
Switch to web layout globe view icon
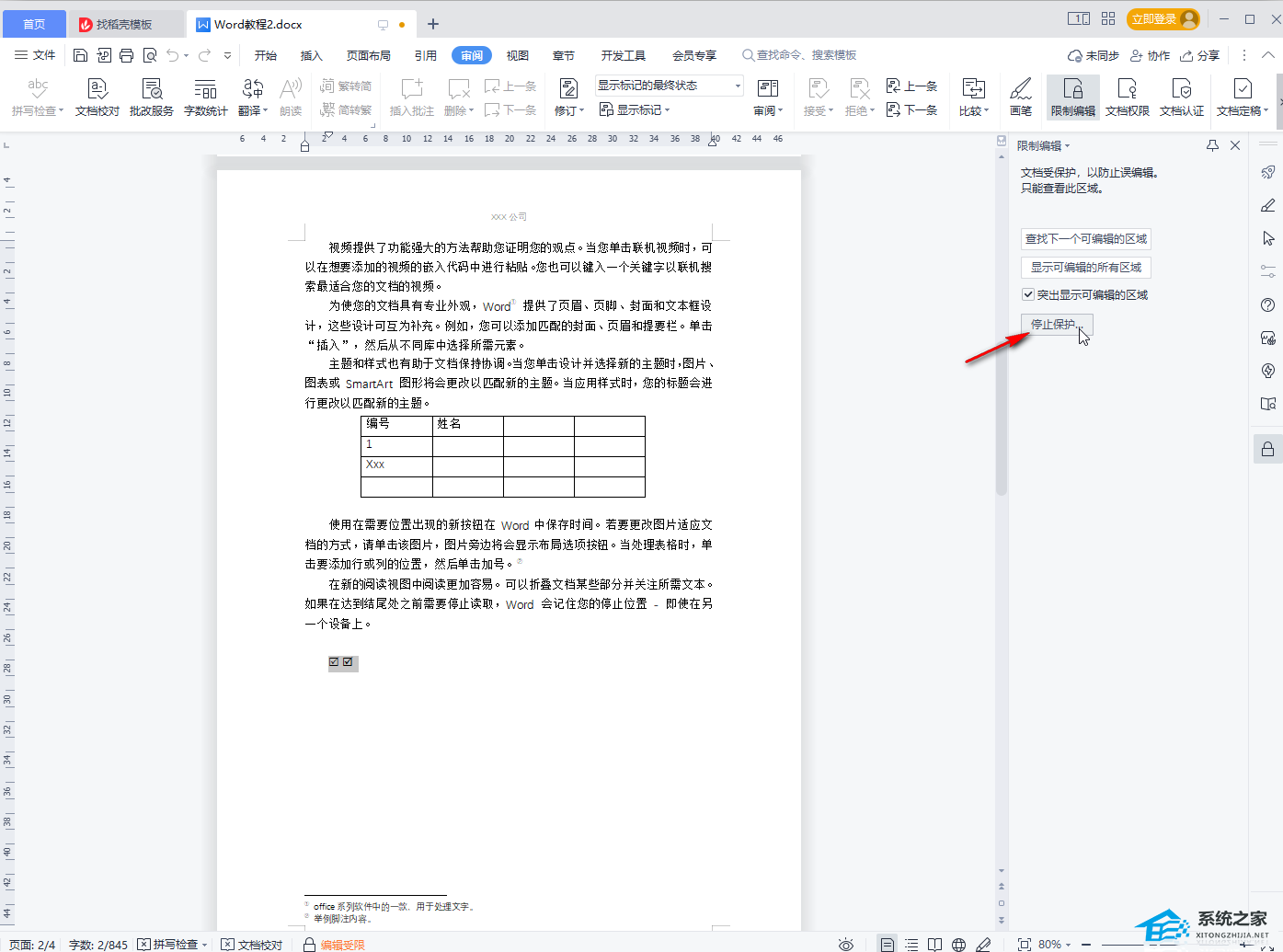point(958,944)
